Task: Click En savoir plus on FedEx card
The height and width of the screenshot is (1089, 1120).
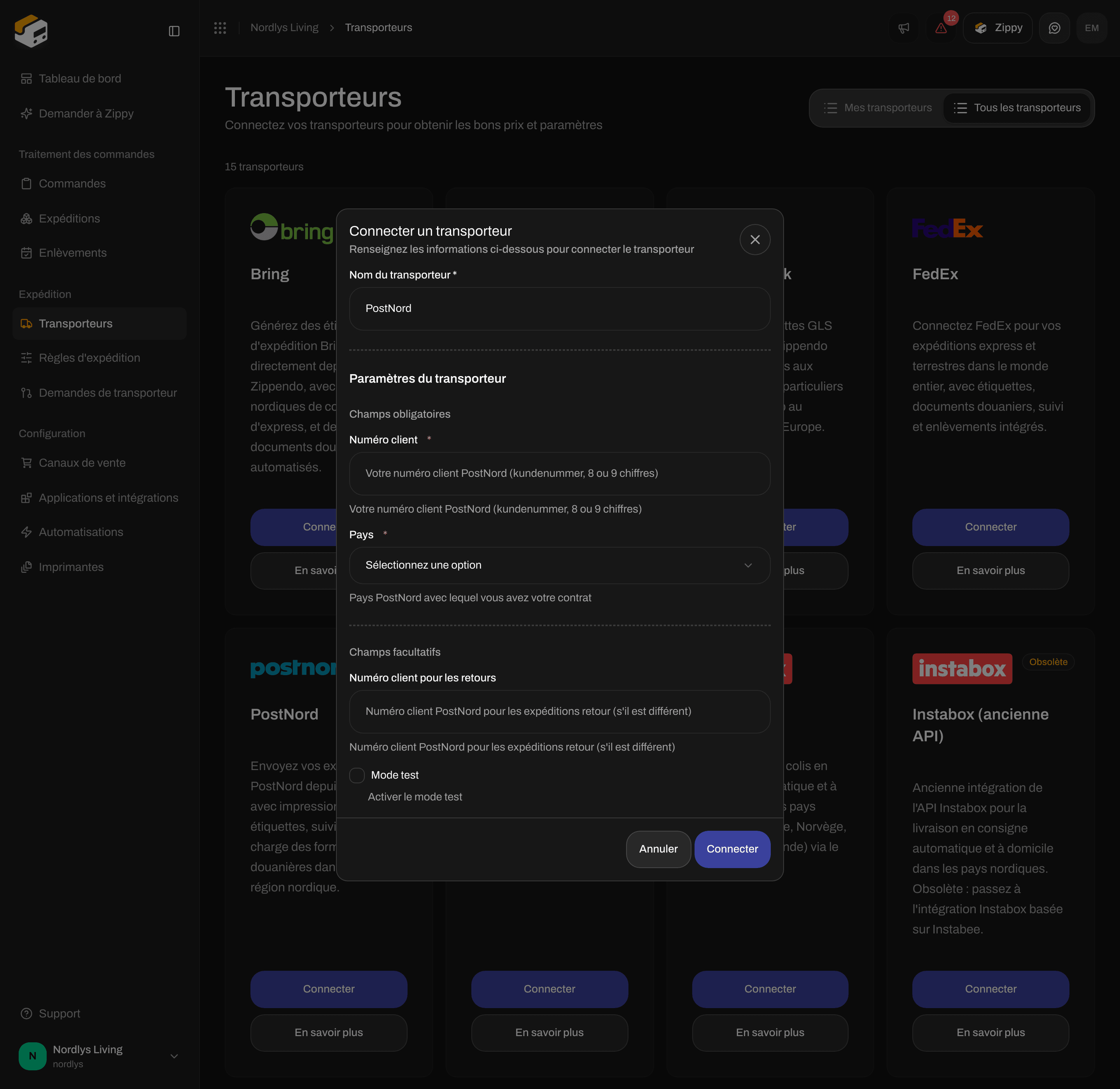Action: click(990, 571)
